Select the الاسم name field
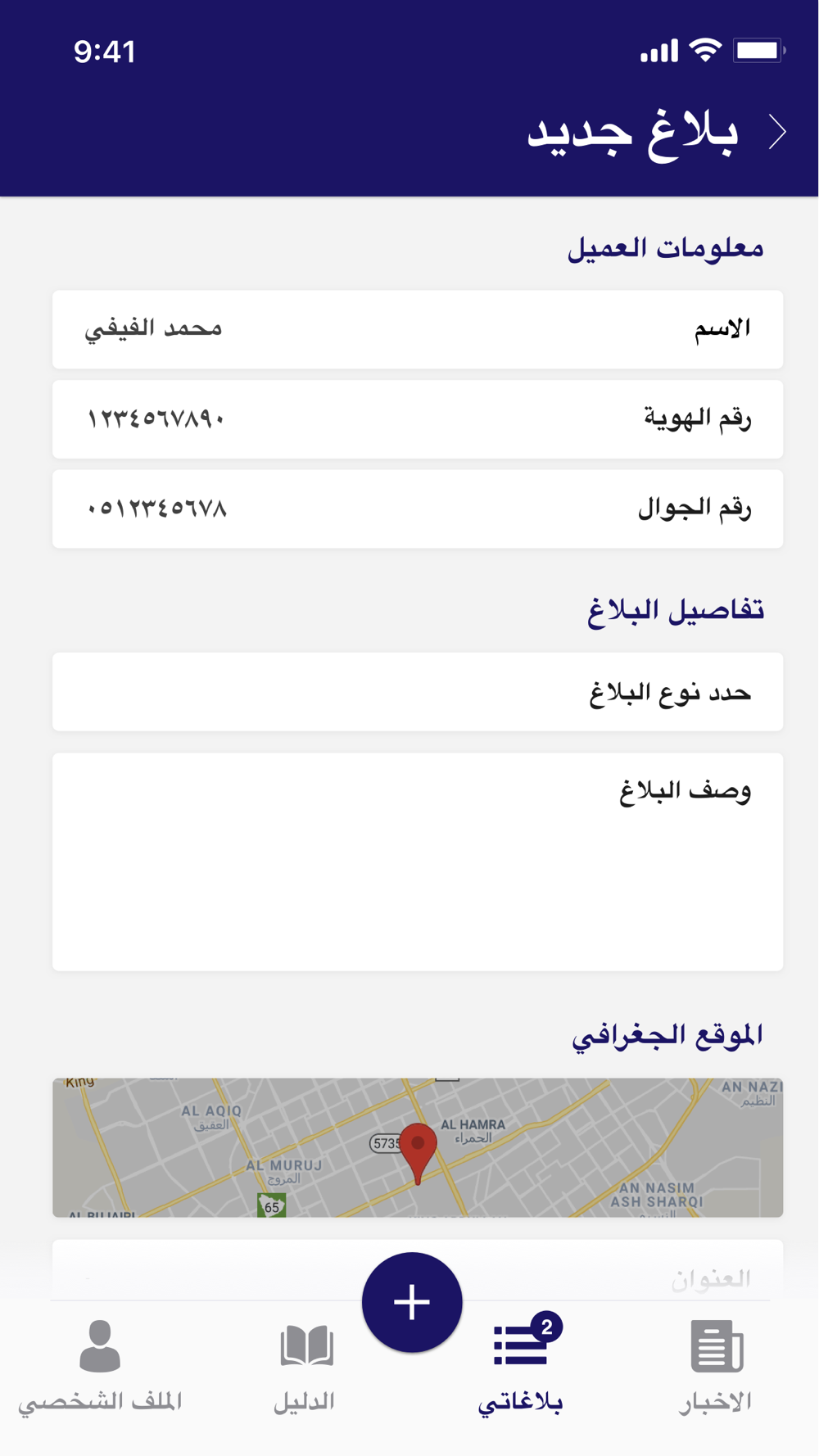The height and width of the screenshot is (1456, 819). 418,329
